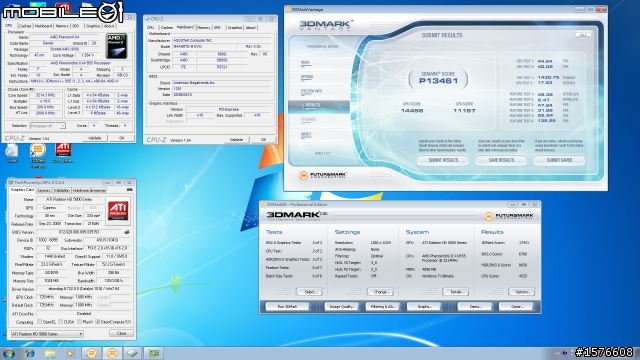Open Windows Media Player on the taskbar

[70, 353]
